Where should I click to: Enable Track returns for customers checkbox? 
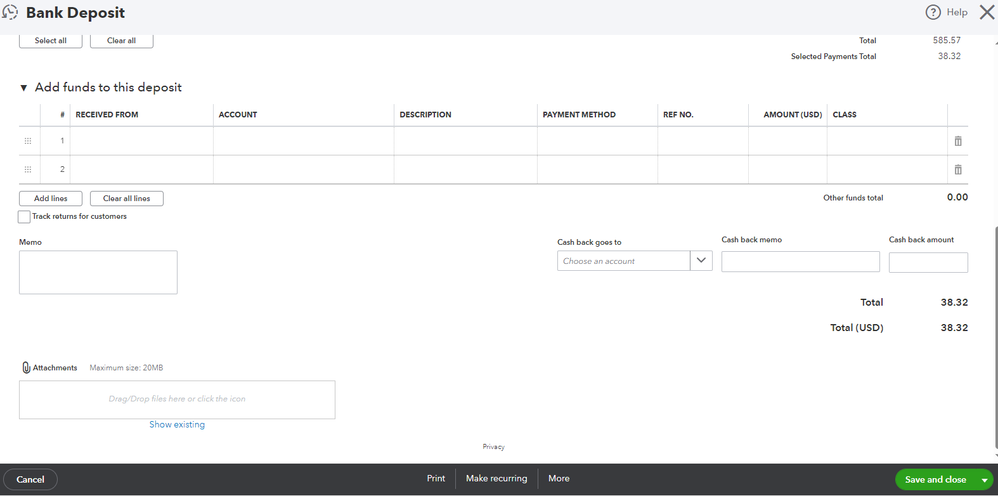point(24,217)
